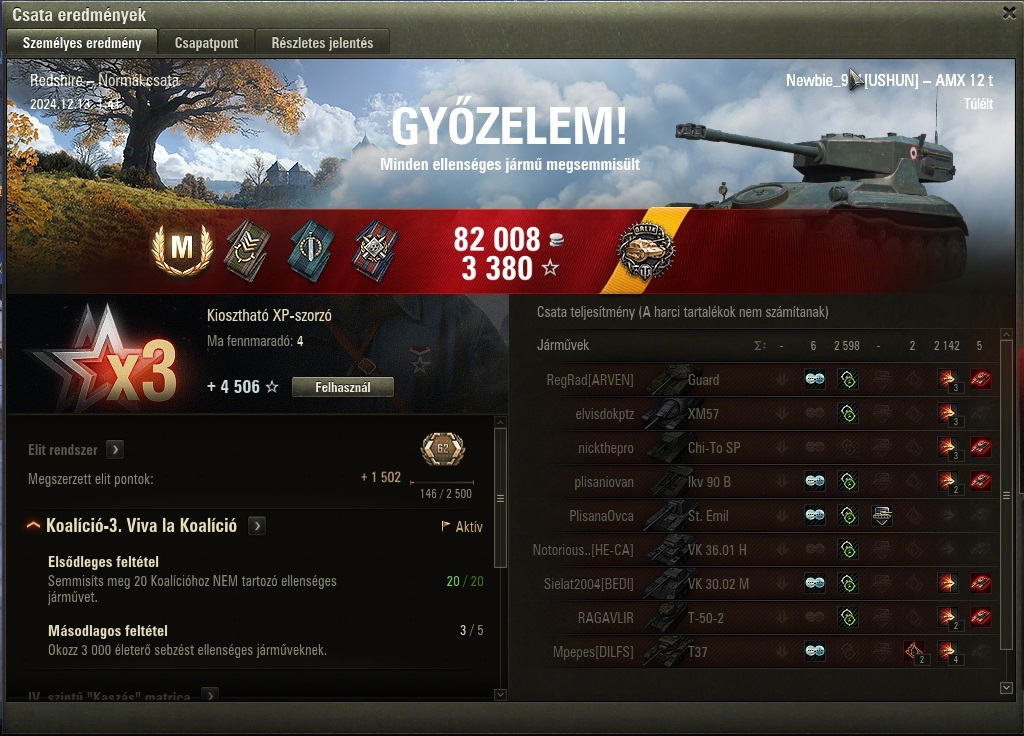1024x736 pixels.
Task: Click Mpepes T37 damage dealt explosion icon
Action: click(x=948, y=651)
